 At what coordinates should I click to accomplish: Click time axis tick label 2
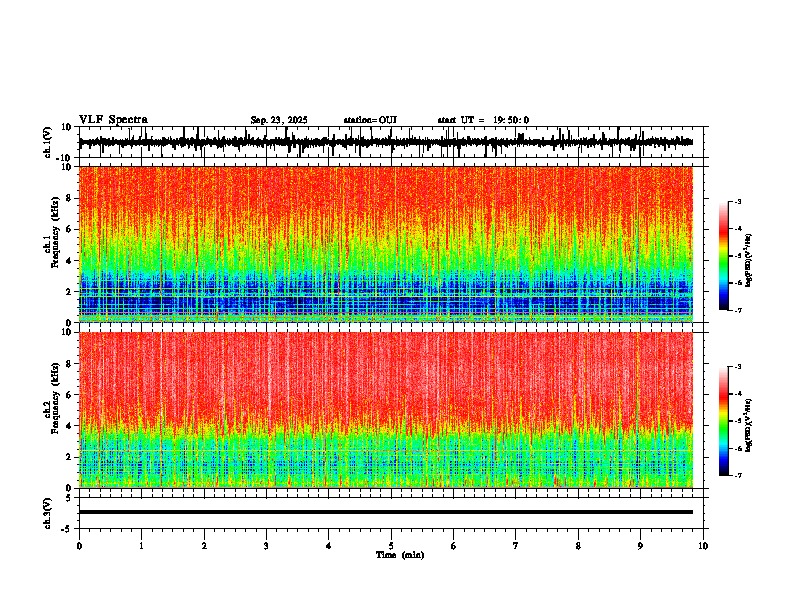204,546
